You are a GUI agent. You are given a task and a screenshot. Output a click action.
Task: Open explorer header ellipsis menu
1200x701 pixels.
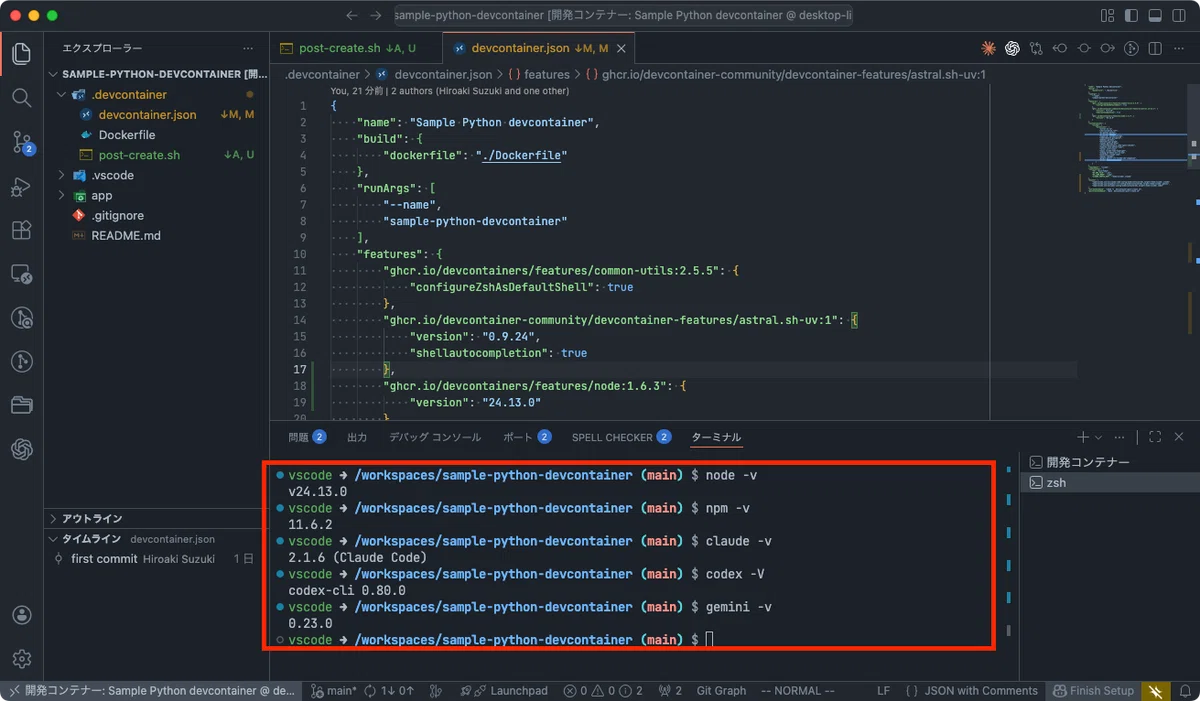point(248,48)
